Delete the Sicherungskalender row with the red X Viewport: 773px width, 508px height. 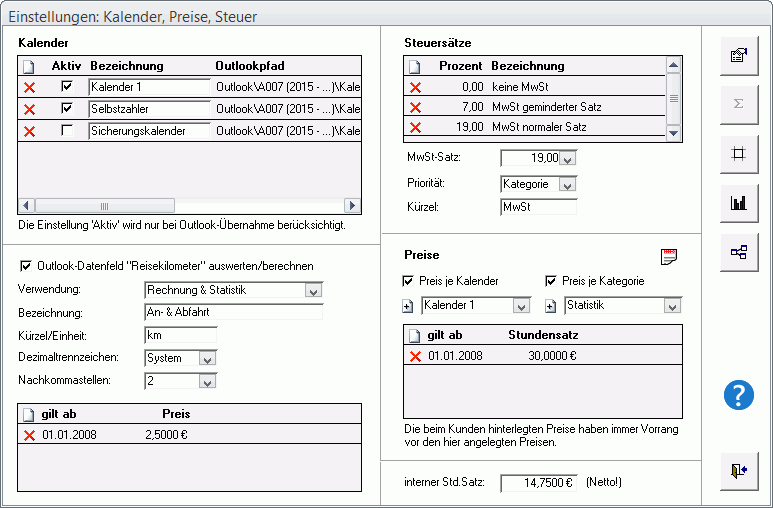coord(29,131)
